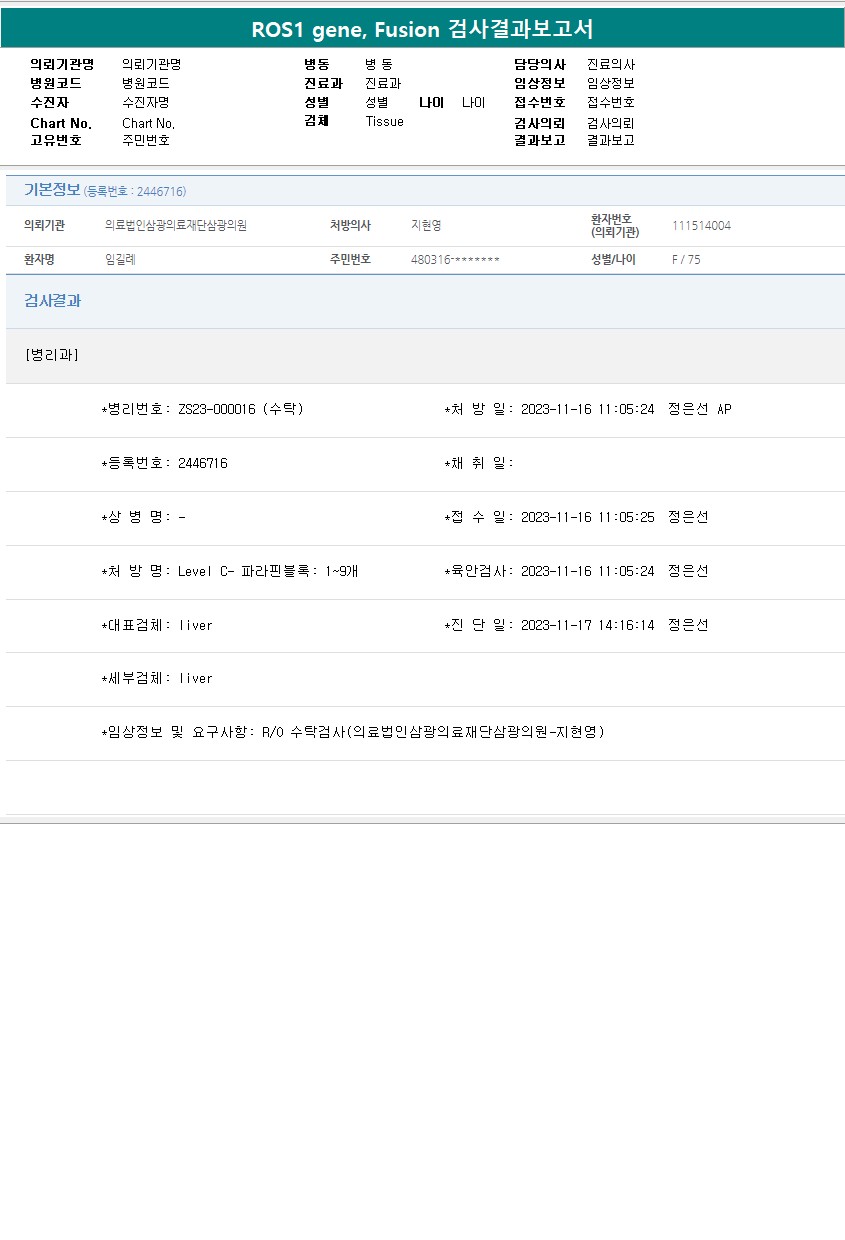
Task: Open the 기본정보 section heading
Action: click(x=52, y=190)
